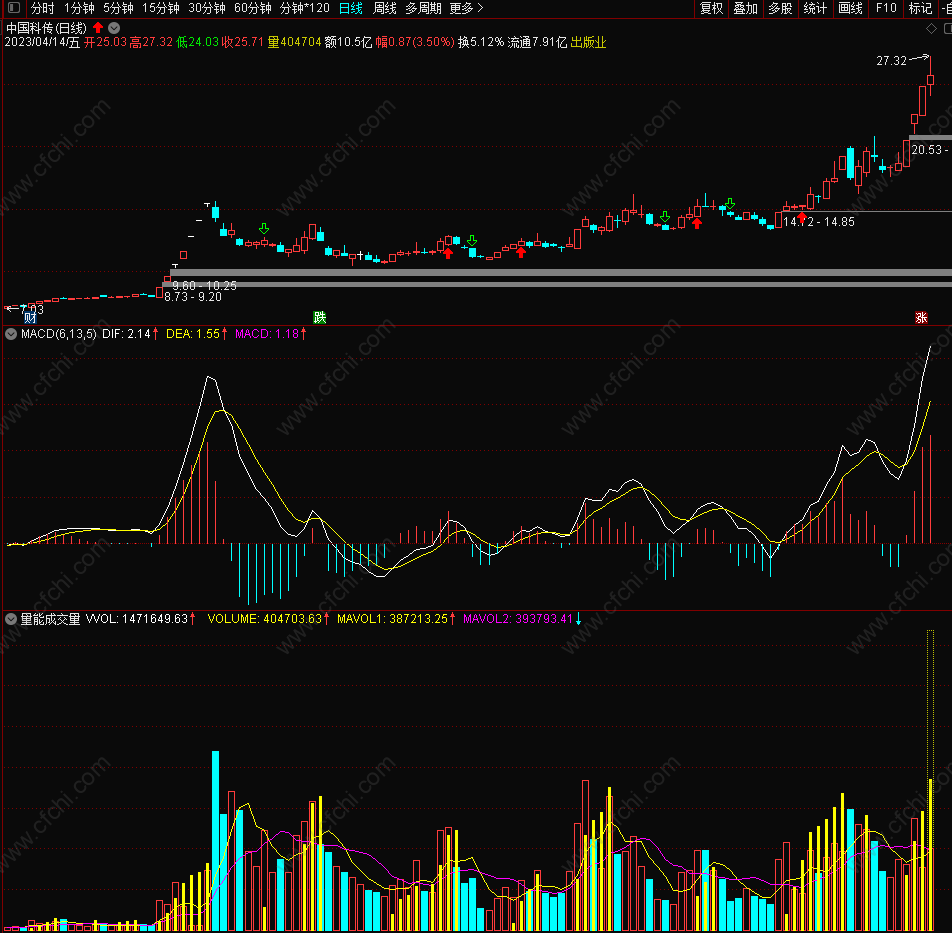Open the MACD indicator dropdown circle

coord(10,334)
